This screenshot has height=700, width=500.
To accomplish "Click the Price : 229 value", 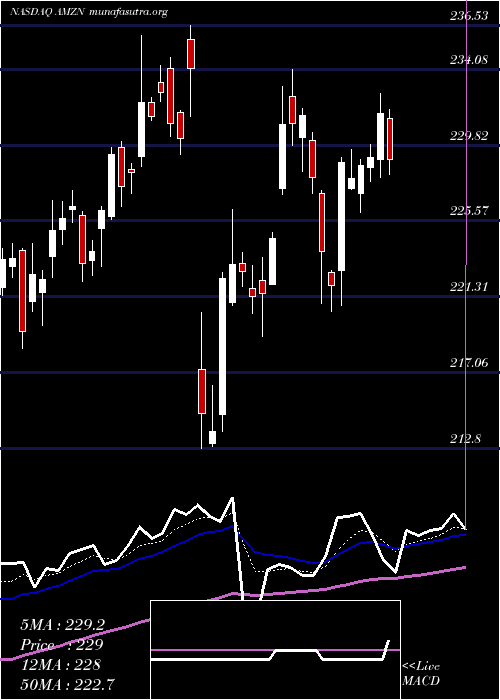I will coord(62,645).
